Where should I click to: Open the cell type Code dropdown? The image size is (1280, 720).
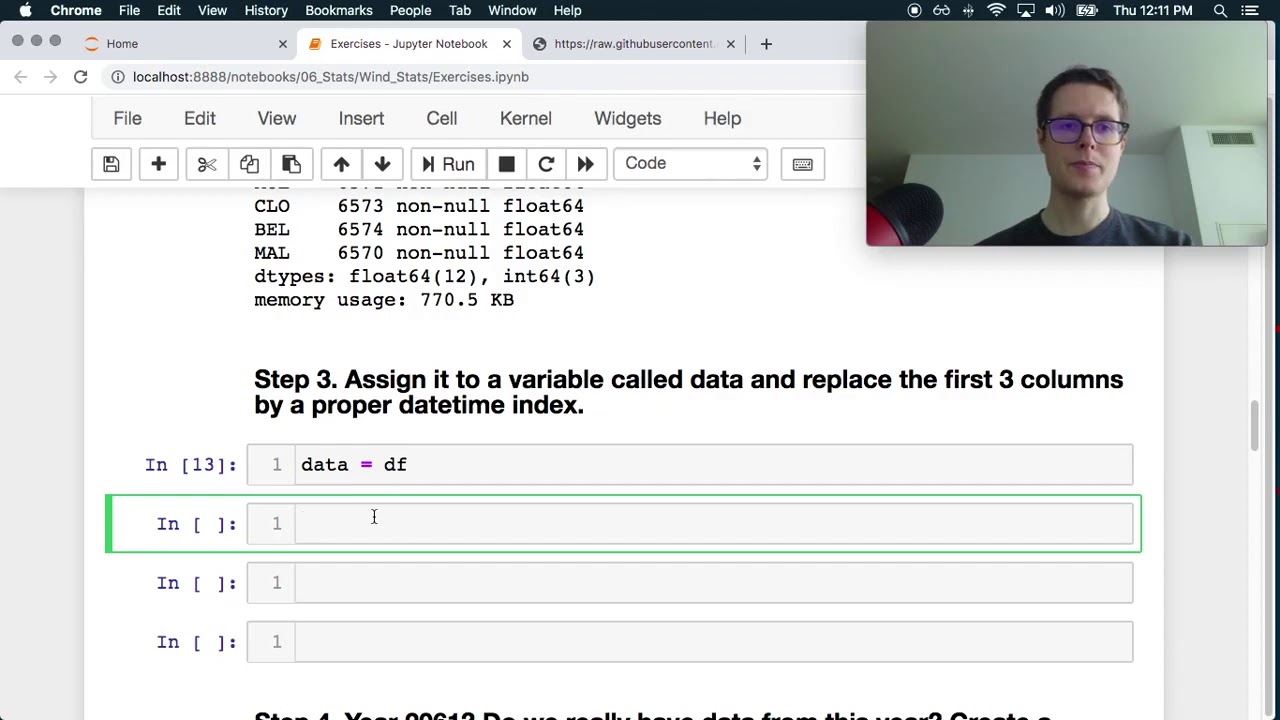point(690,164)
